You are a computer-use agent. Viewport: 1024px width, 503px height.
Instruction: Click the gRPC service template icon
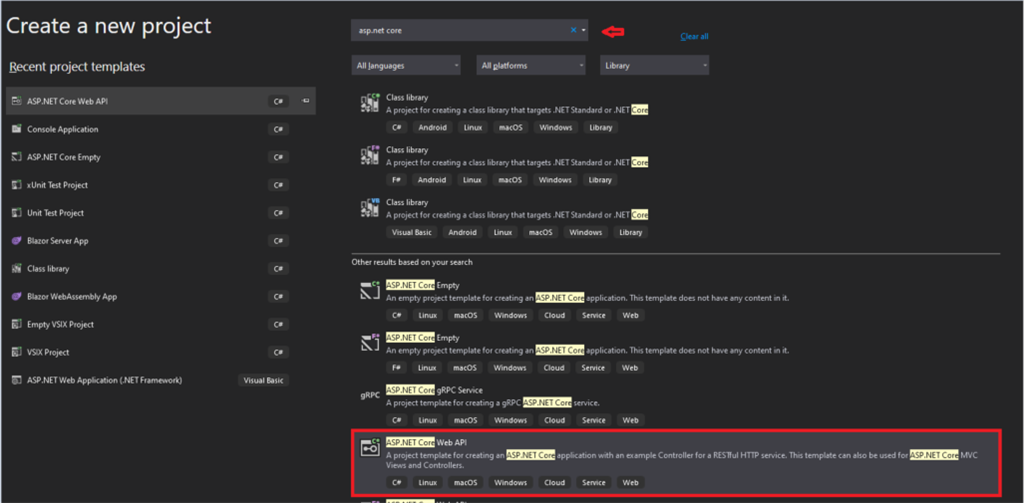[370, 395]
